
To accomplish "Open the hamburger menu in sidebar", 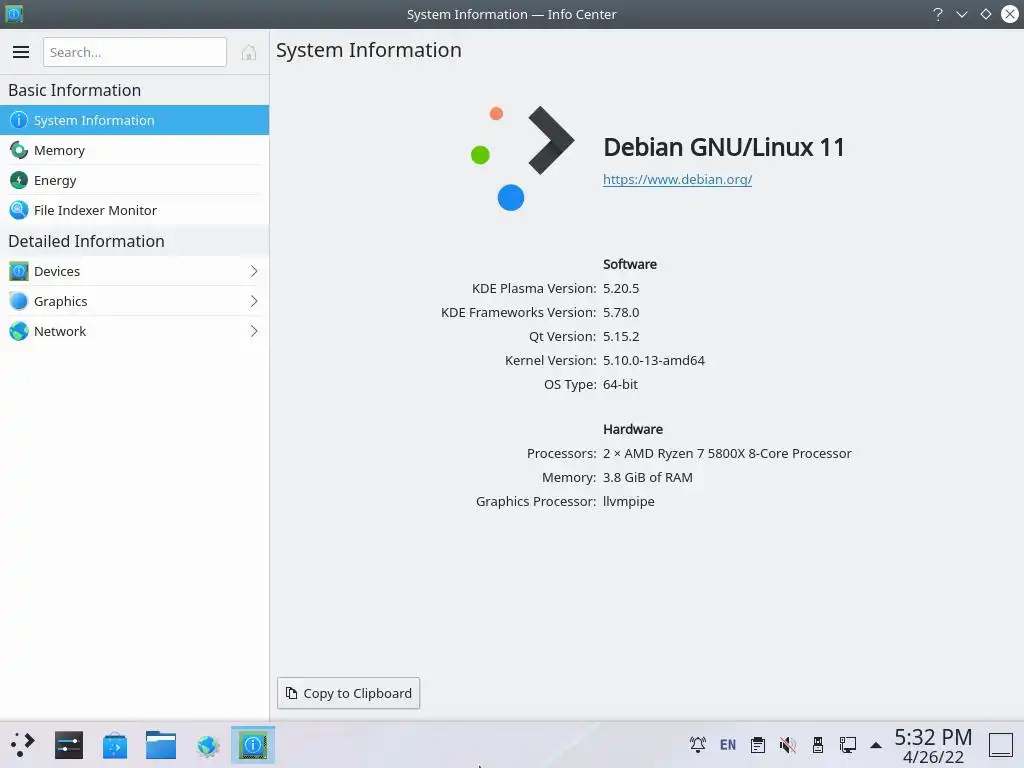I will (x=21, y=52).
